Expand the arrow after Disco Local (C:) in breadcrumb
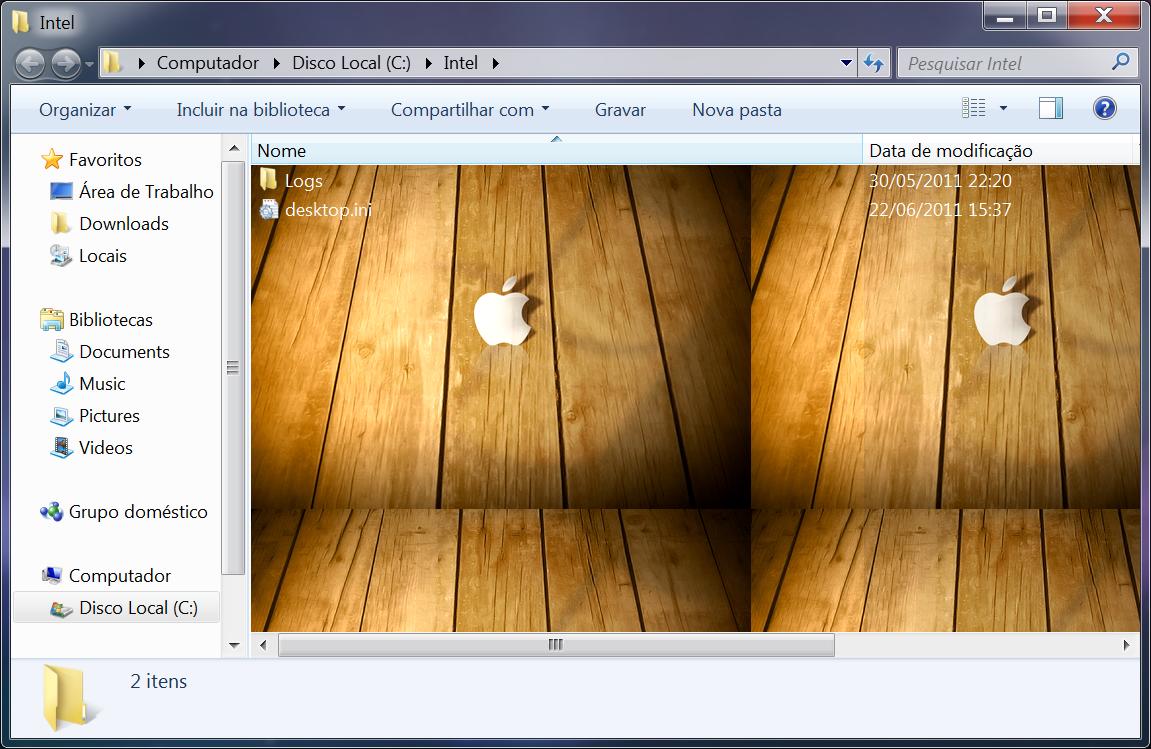This screenshot has width=1151, height=749. 428,64
